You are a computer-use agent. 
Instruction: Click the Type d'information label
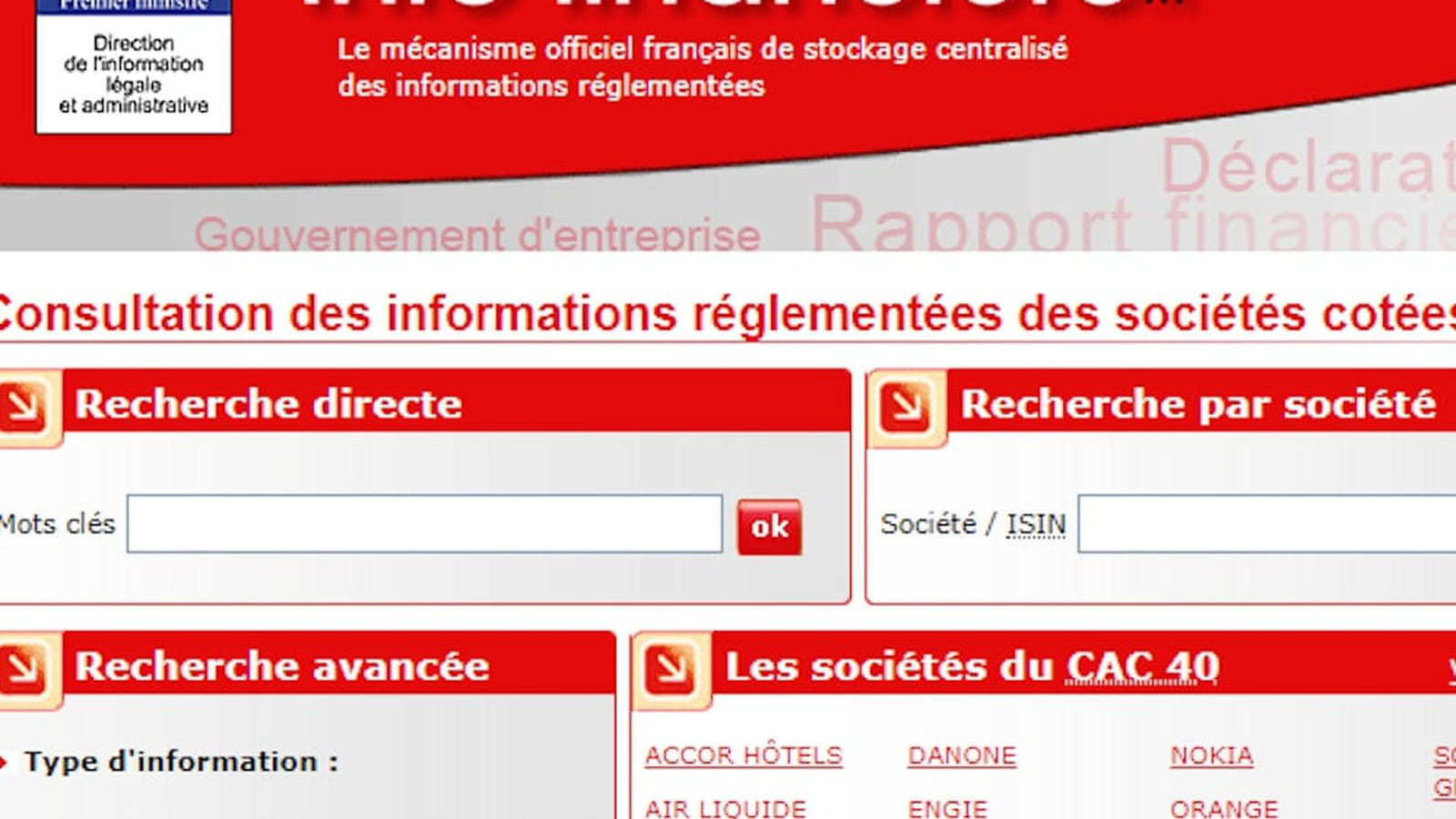[x=181, y=762]
